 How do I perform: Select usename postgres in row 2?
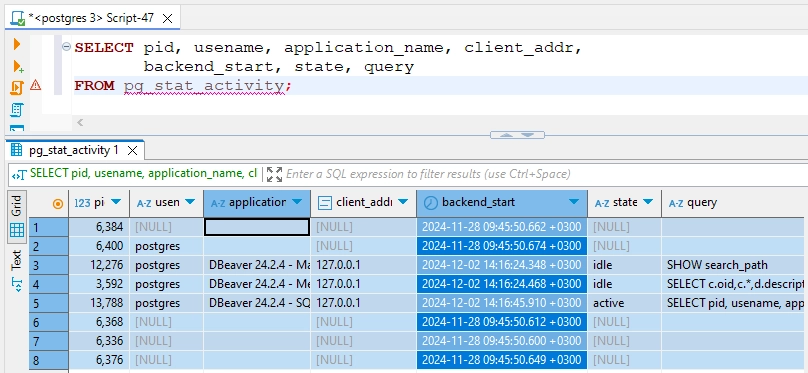[x=166, y=246]
